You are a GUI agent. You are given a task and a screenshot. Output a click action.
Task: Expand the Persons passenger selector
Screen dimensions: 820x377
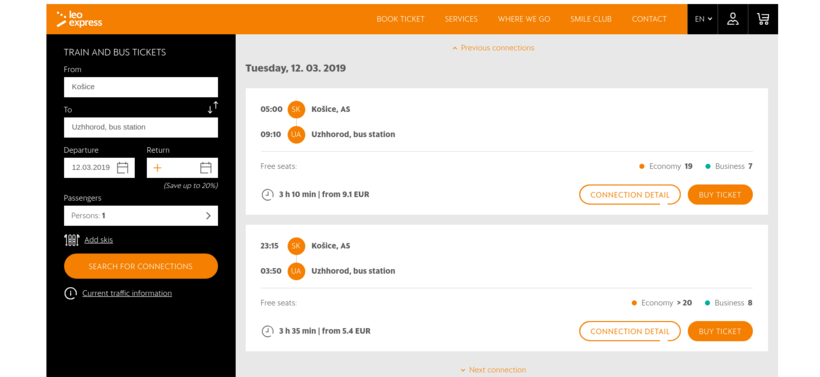(141, 215)
